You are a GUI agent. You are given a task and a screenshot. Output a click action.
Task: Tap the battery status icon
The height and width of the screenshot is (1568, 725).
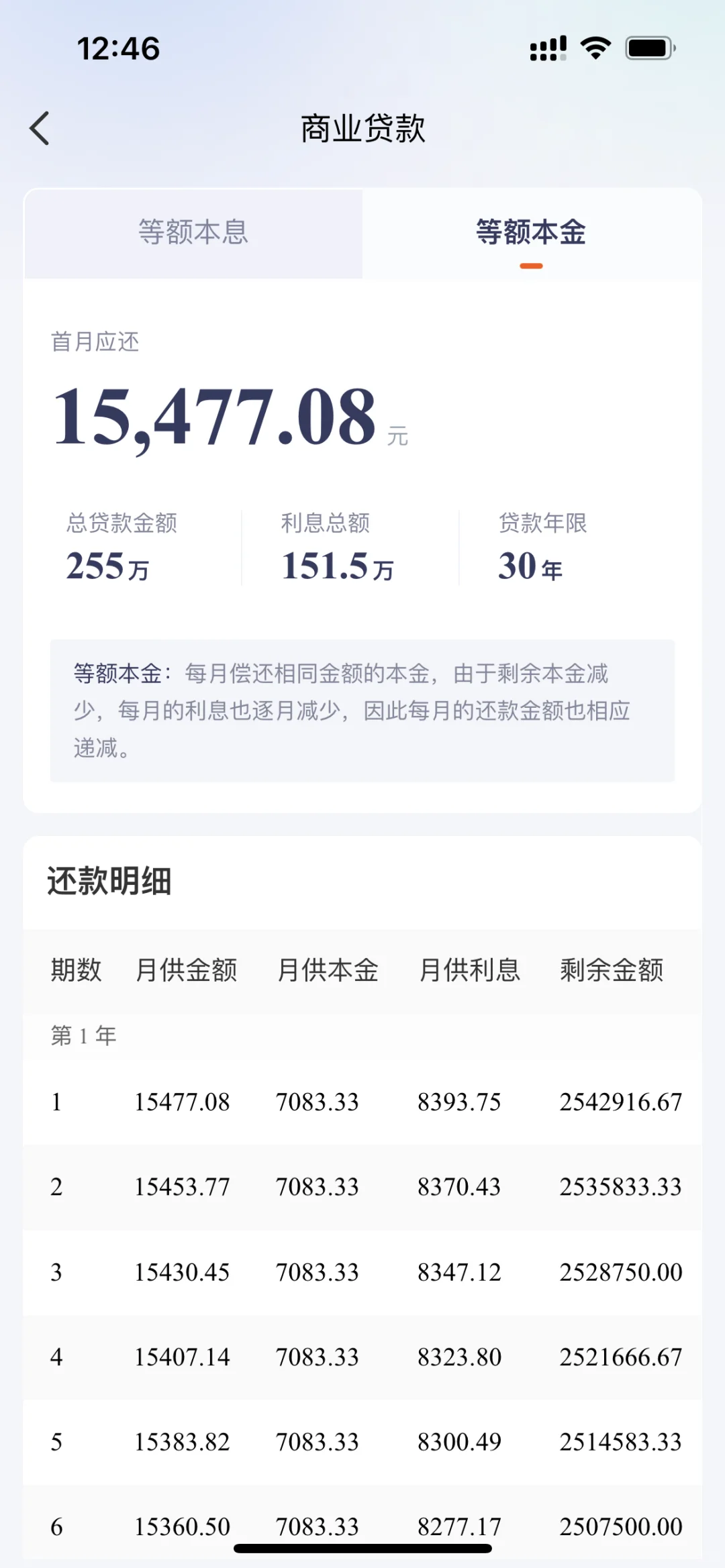coord(650,48)
